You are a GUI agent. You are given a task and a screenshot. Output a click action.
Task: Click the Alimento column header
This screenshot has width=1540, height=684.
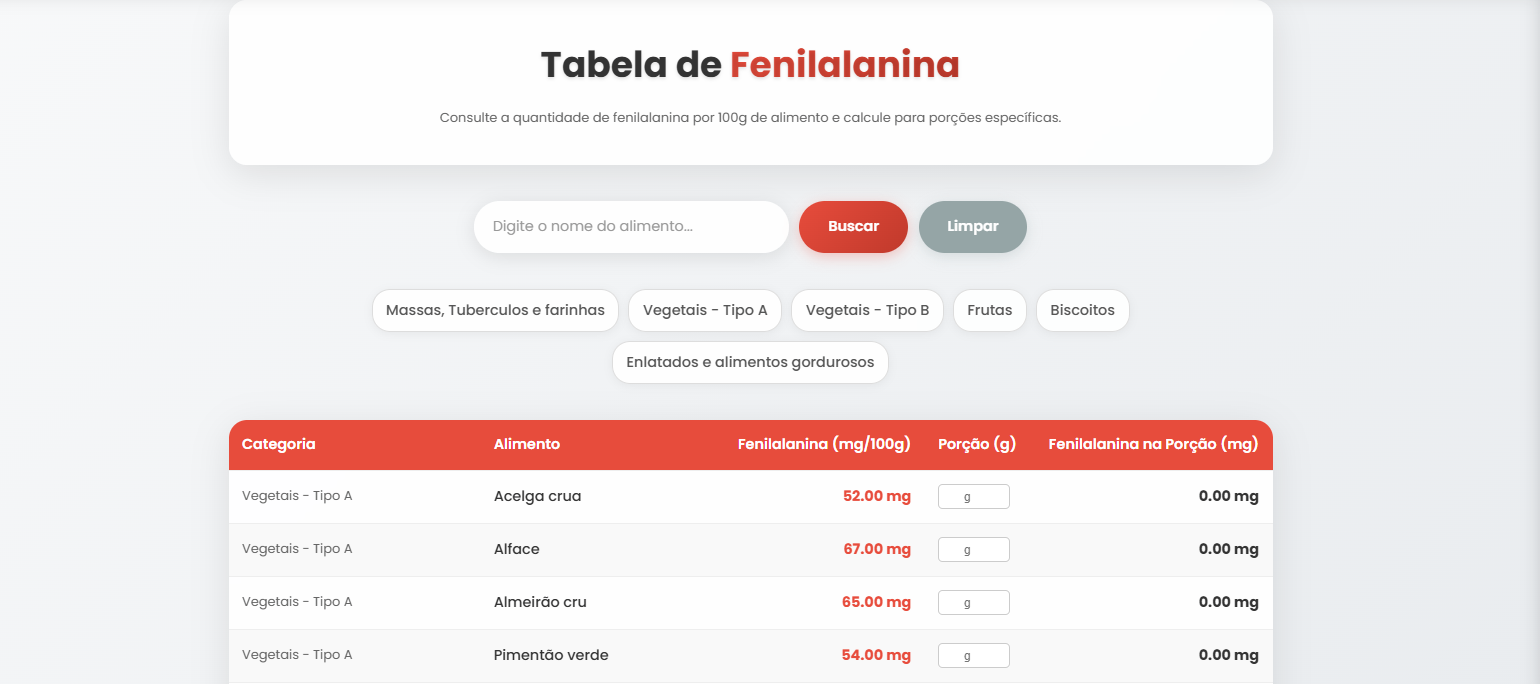pos(526,444)
